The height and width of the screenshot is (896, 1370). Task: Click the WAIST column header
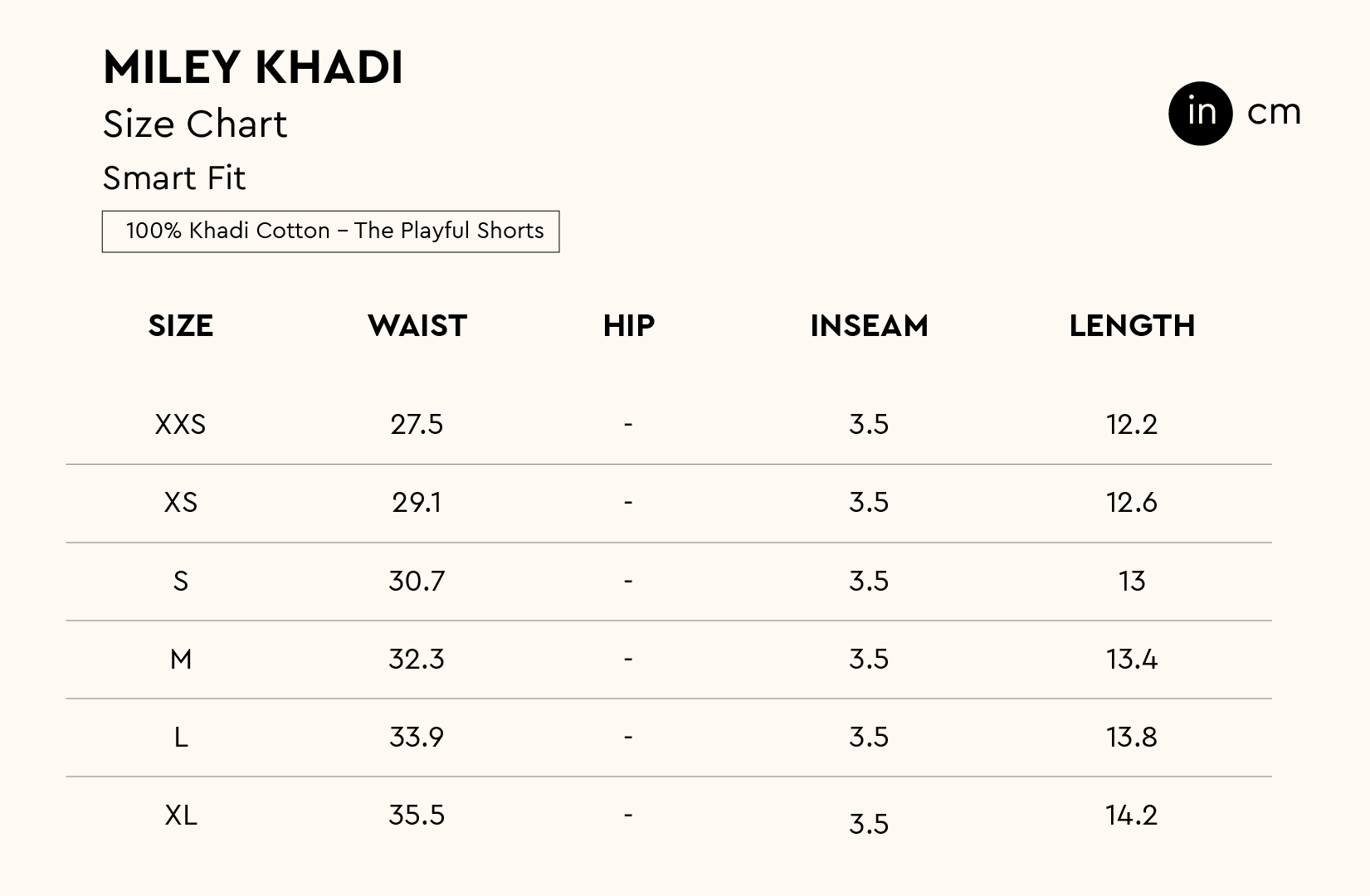coord(417,326)
